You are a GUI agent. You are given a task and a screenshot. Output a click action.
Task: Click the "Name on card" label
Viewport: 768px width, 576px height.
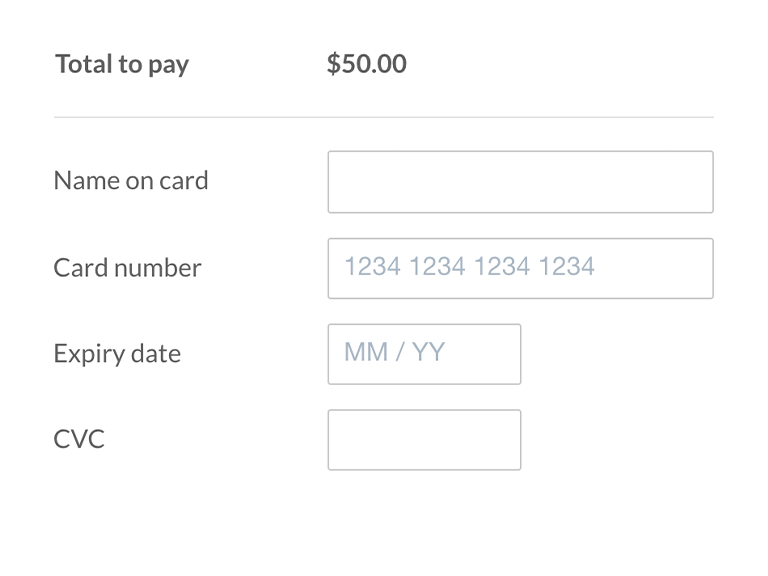(x=131, y=181)
